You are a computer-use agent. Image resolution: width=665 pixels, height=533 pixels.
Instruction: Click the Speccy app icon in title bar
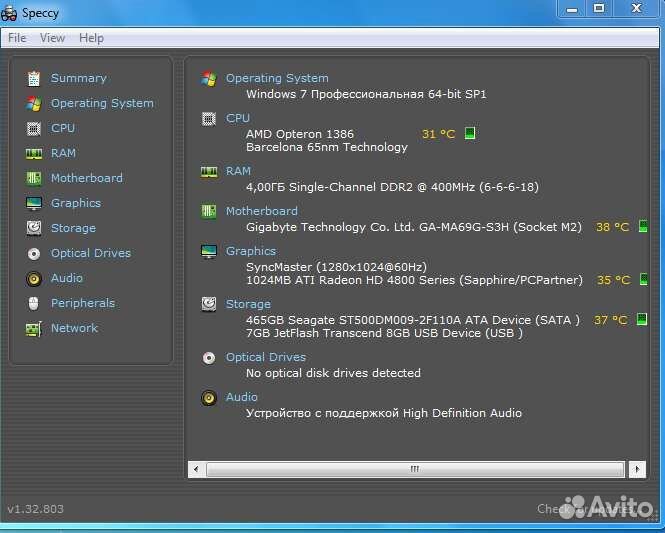coord(9,13)
